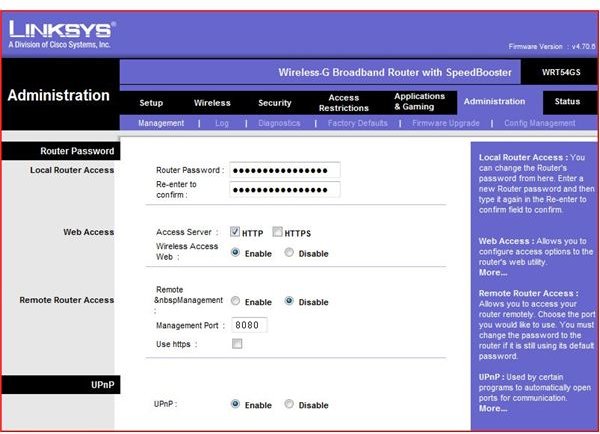
Task: Open the Access Restrictions tab
Action: point(344,103)
